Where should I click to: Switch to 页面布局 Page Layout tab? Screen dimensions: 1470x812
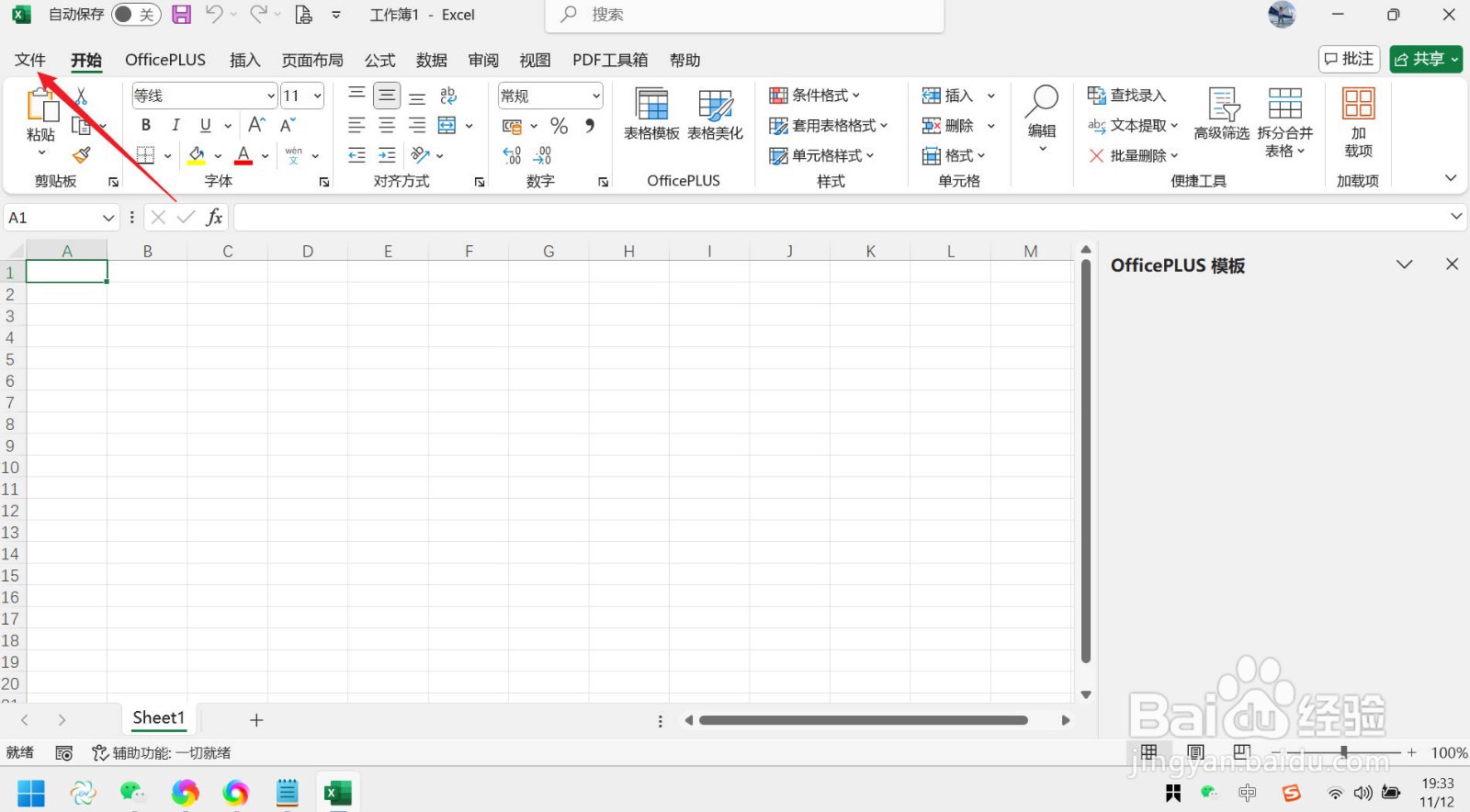coord(312,60)
